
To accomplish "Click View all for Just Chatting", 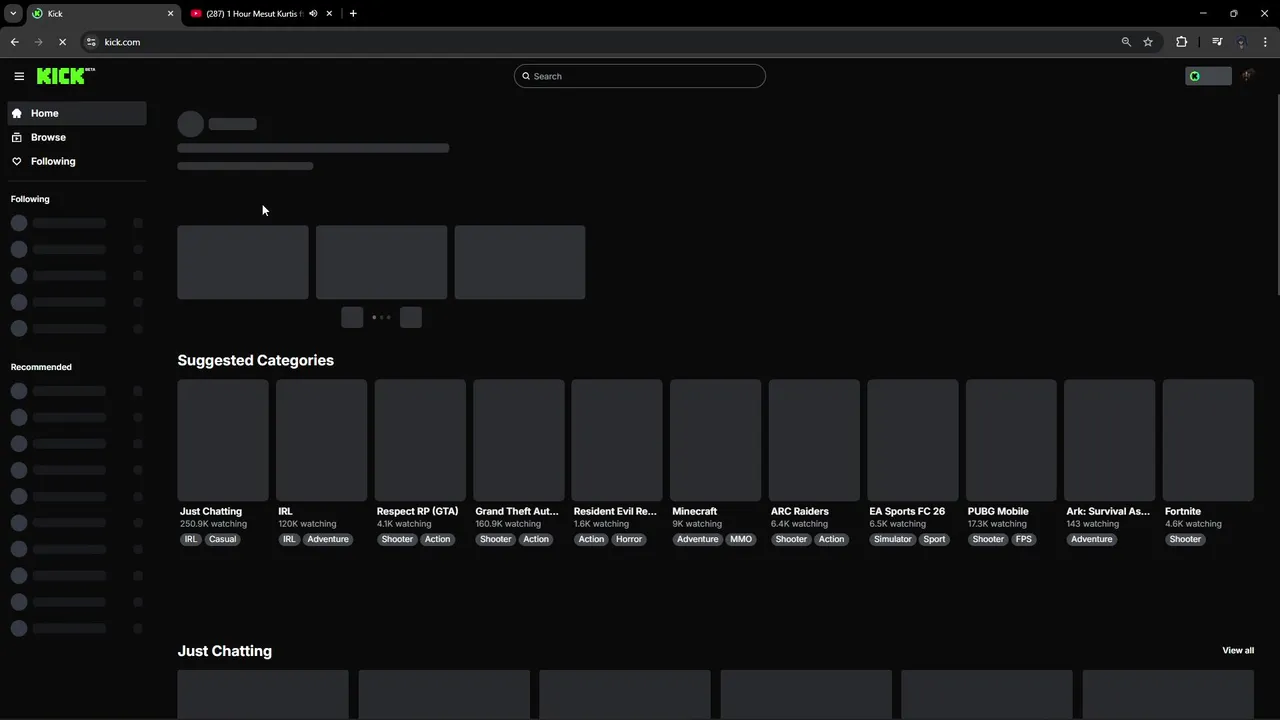I will [1238, 650].
